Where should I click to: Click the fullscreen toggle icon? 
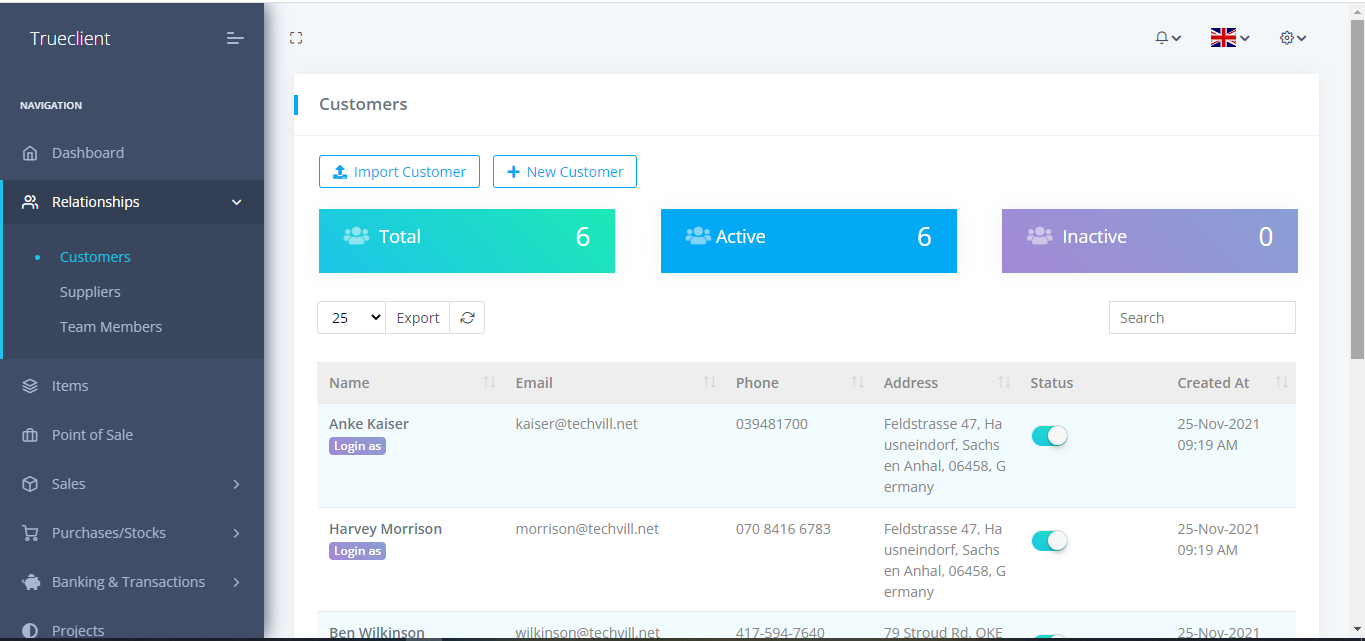pyautogui.click(x=296, y=38)
